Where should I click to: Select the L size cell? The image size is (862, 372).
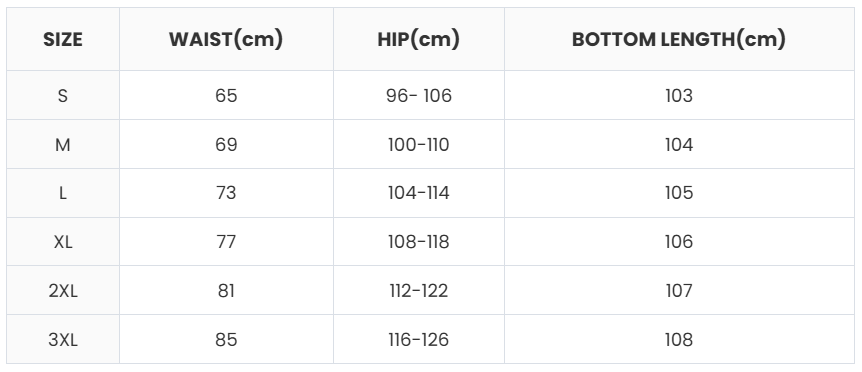(x=63, y=193)
